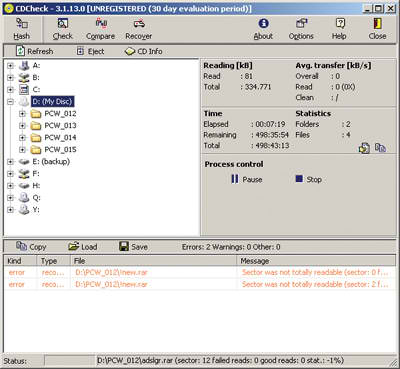Sort log by the File column

pyautogui.click(x=153, y=261)
